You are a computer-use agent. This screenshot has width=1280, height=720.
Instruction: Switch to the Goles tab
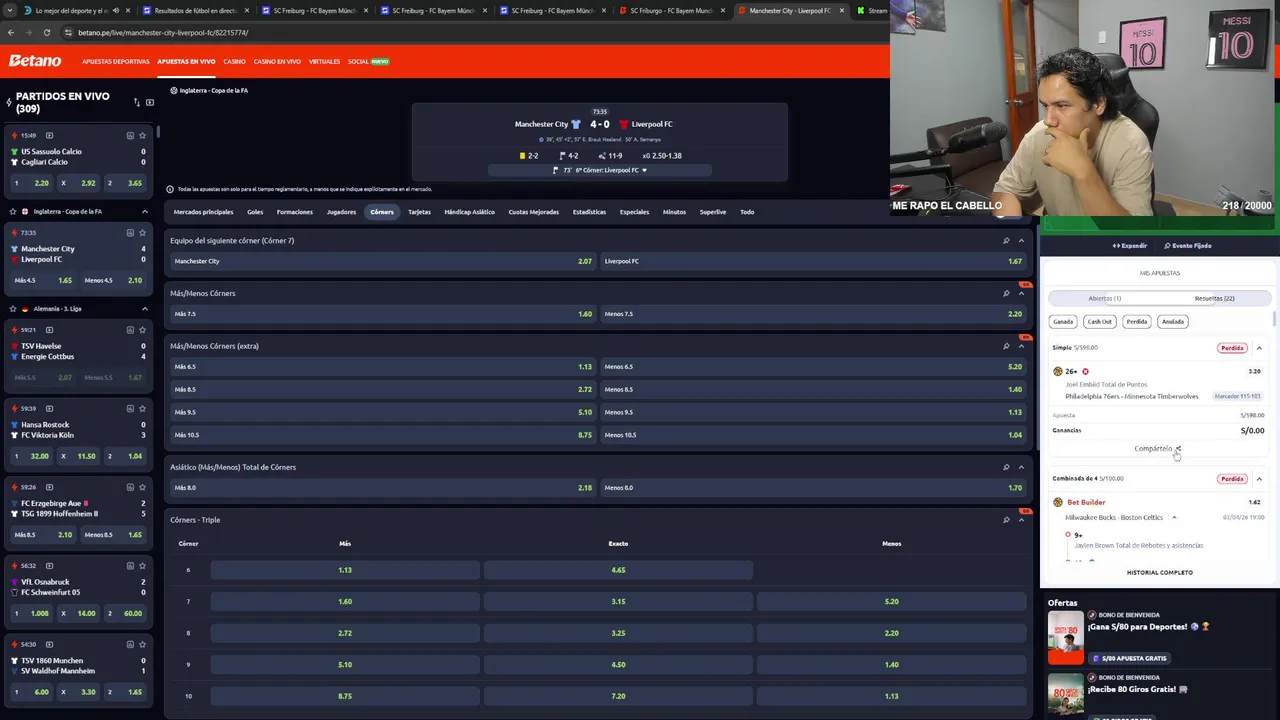pos(255,212)
